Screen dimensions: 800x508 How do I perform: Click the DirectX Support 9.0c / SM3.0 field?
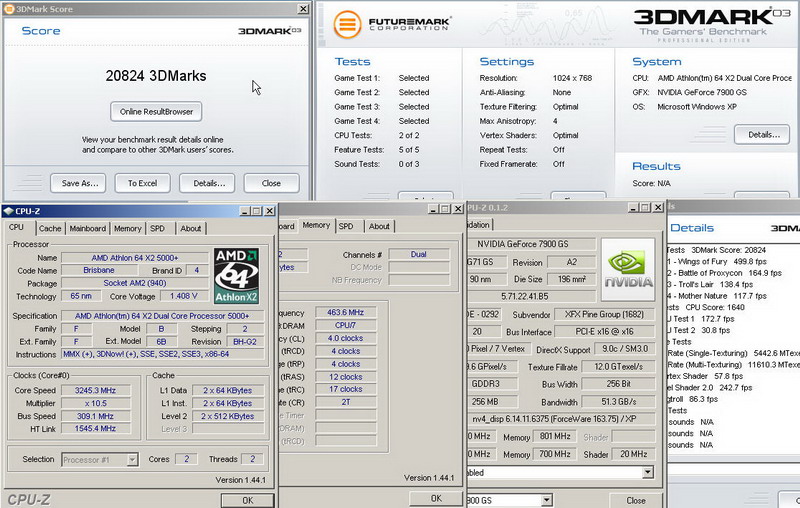(x=625, y=349)
